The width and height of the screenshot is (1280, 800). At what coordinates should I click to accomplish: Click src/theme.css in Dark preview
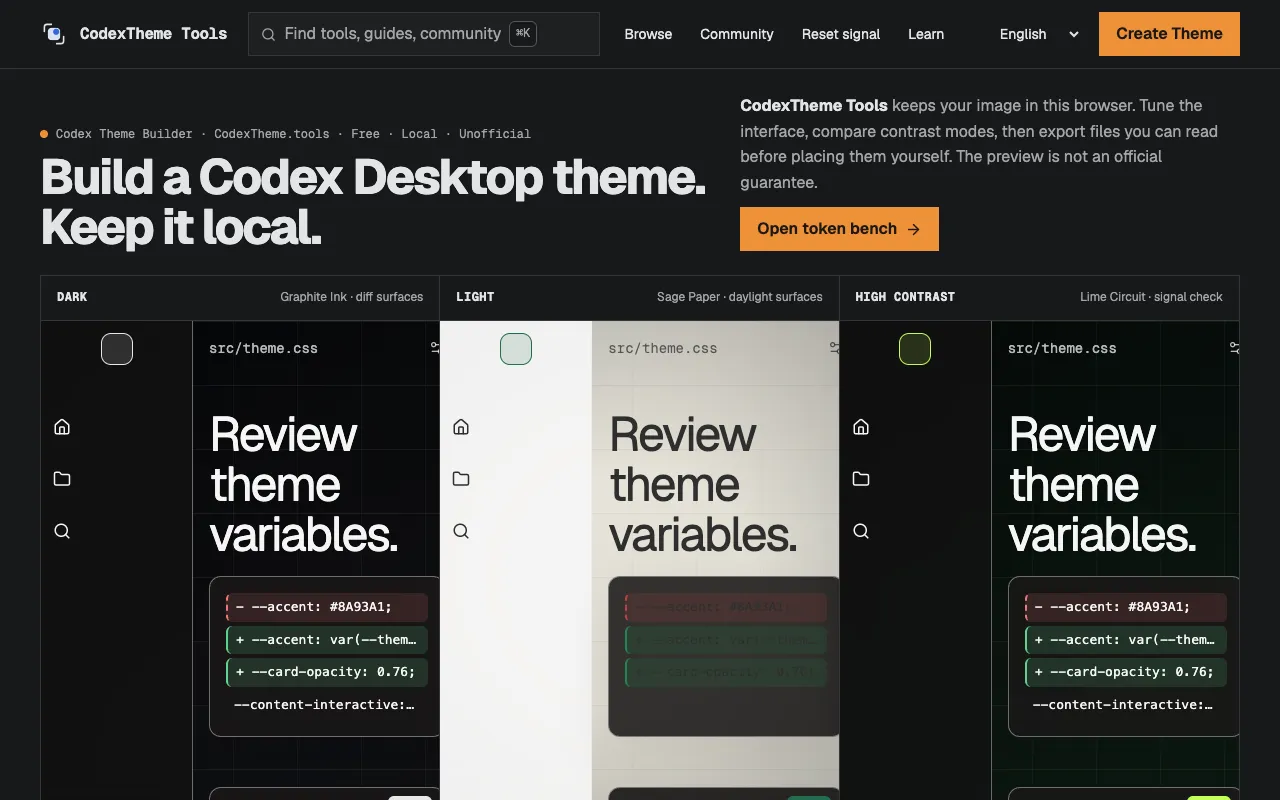pos(263,348)
